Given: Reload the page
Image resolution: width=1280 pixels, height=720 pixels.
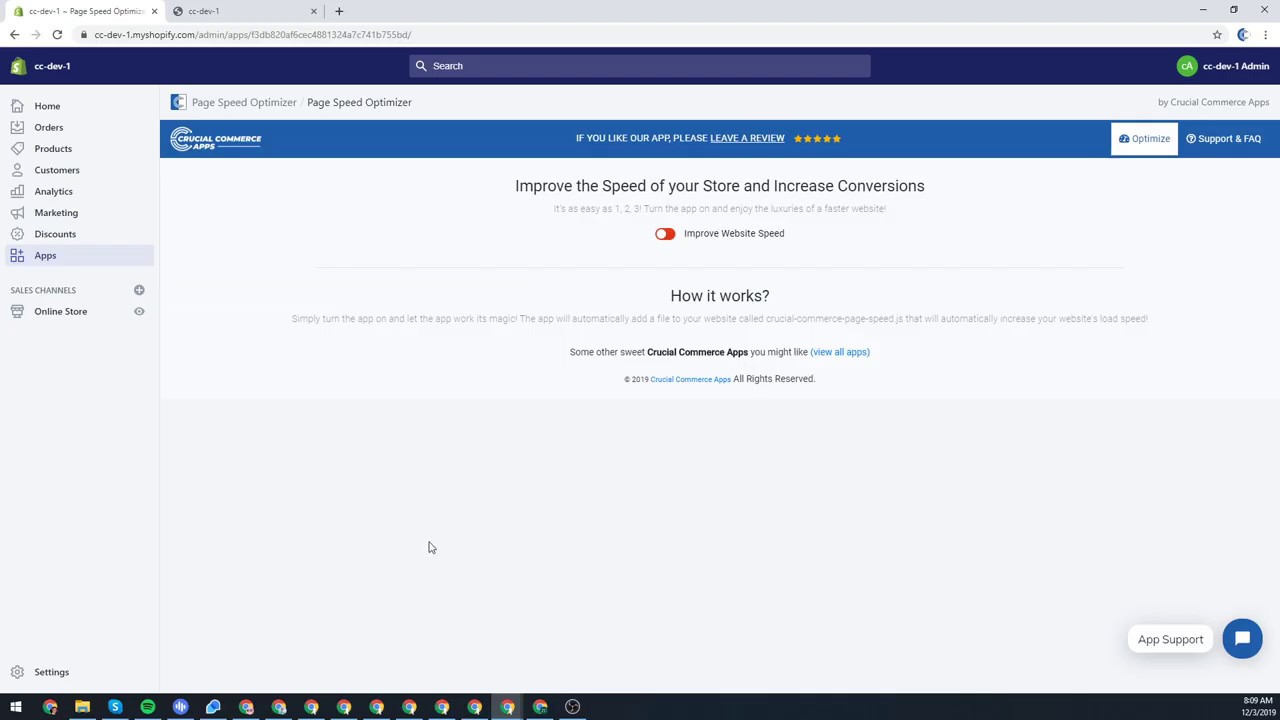Looking at the screenshot, I should pos(57,35).
